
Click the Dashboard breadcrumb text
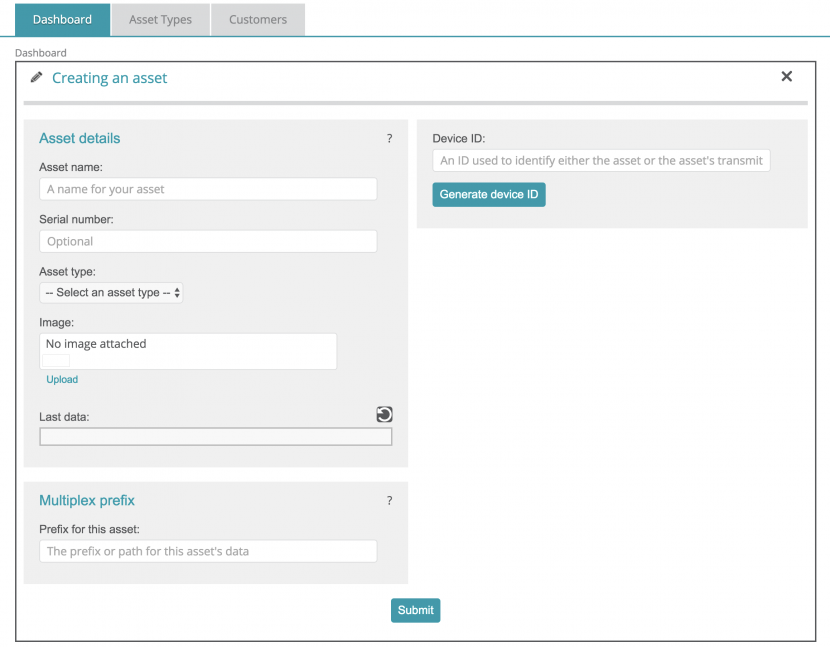click(x=41, y=52)
